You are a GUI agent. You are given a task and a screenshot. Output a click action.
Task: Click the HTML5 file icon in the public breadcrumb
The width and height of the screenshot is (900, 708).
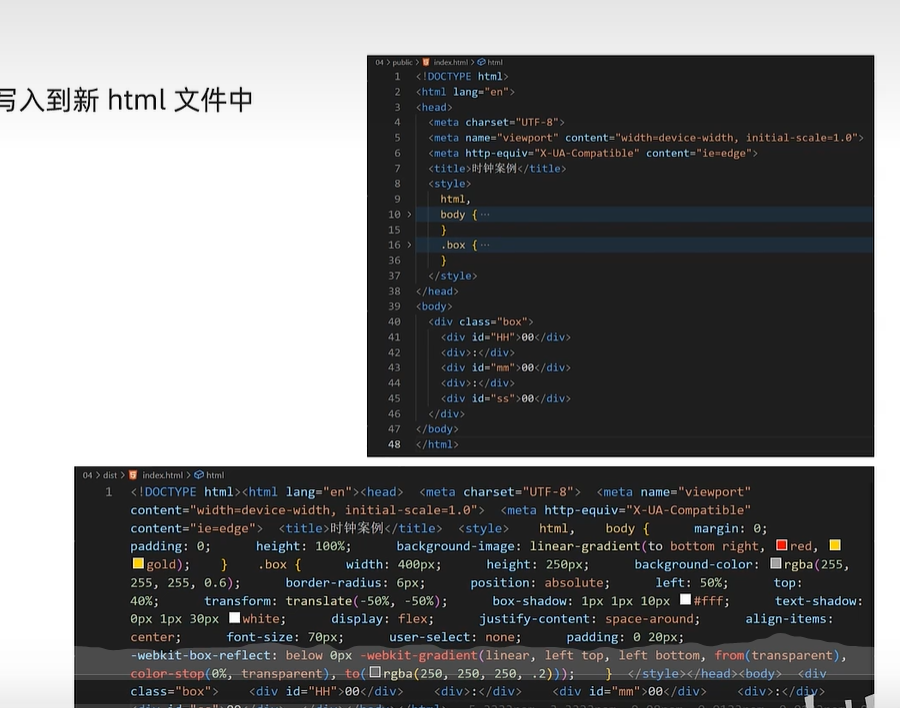click(426, 62)
